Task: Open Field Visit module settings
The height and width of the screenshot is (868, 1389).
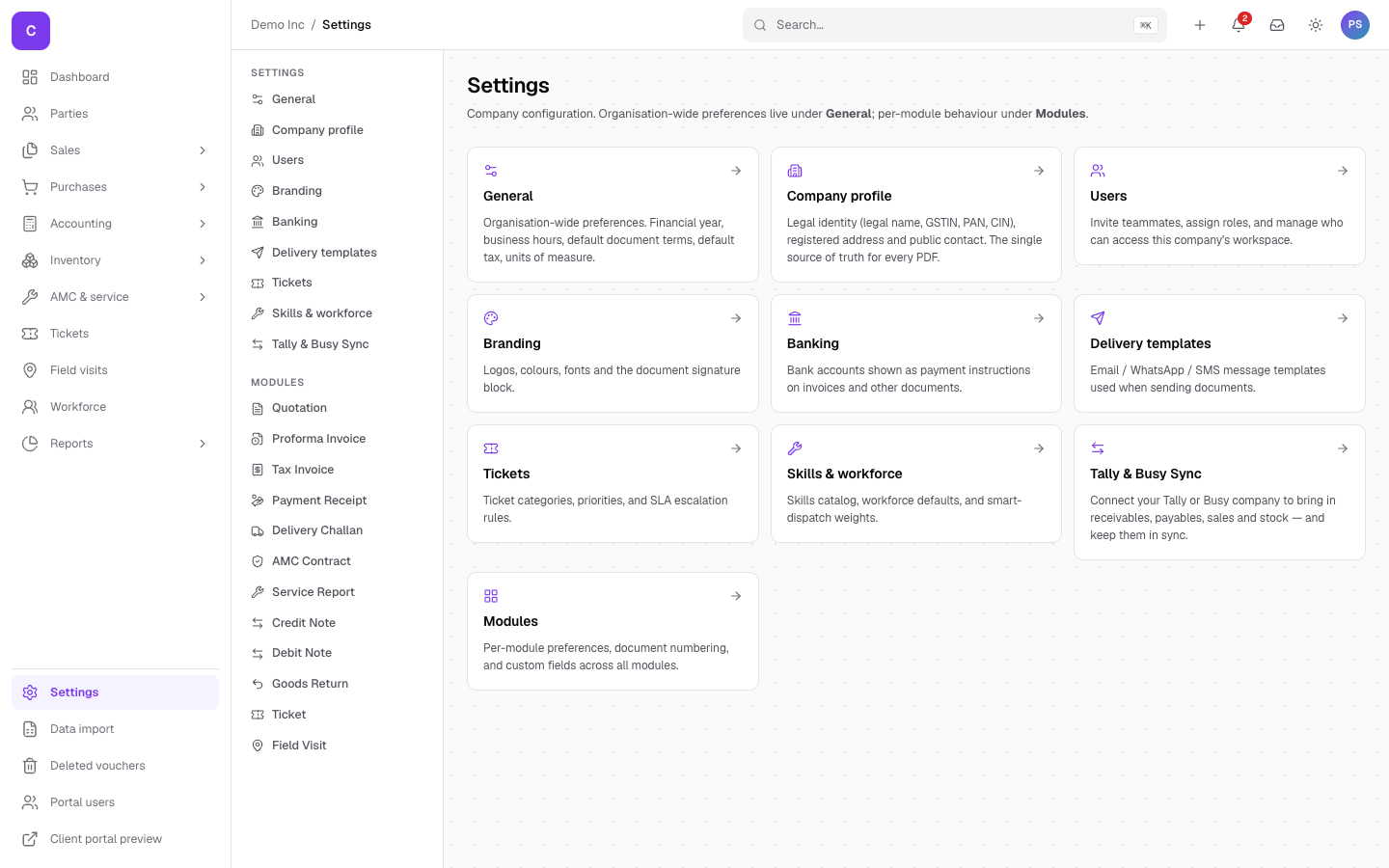Action: coord(337,746)
